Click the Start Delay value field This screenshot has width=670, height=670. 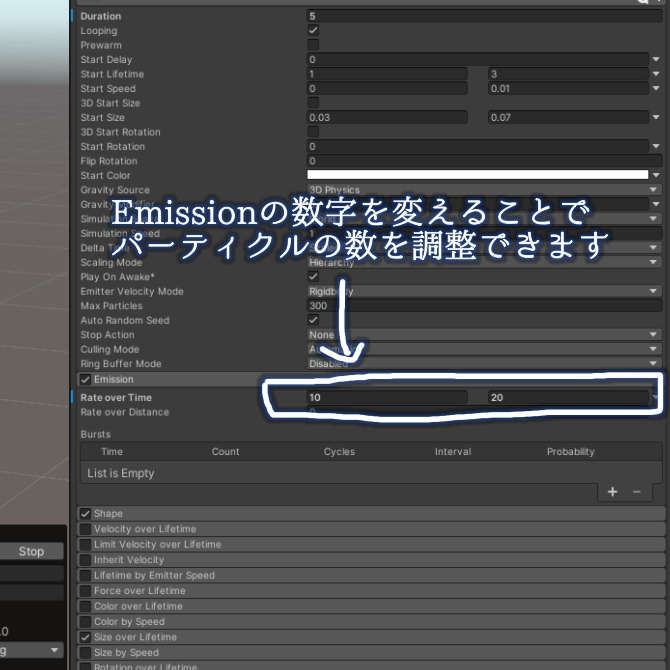click(x=478, y=59)
